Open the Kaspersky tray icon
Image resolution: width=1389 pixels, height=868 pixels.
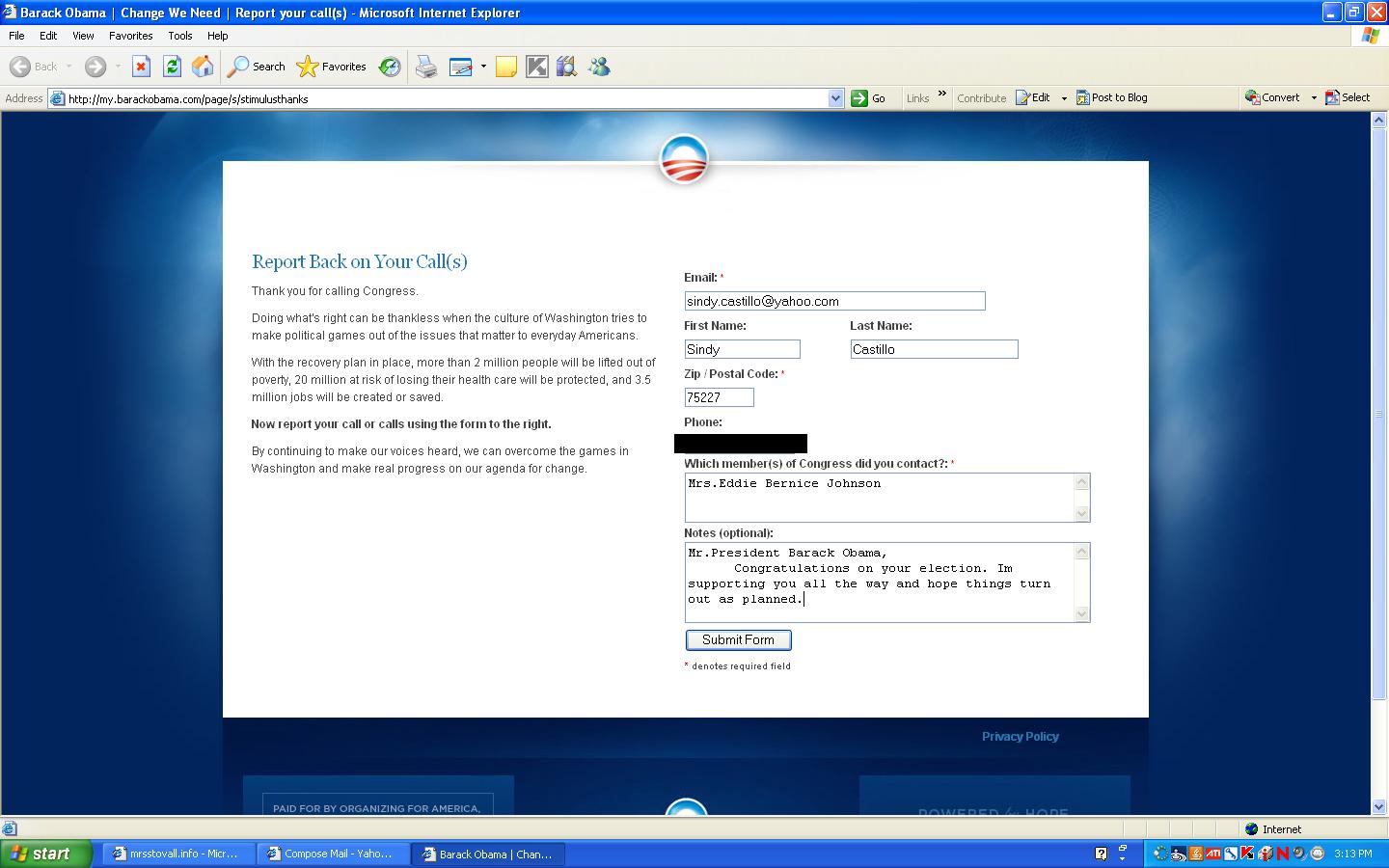tap(1247, 854)
